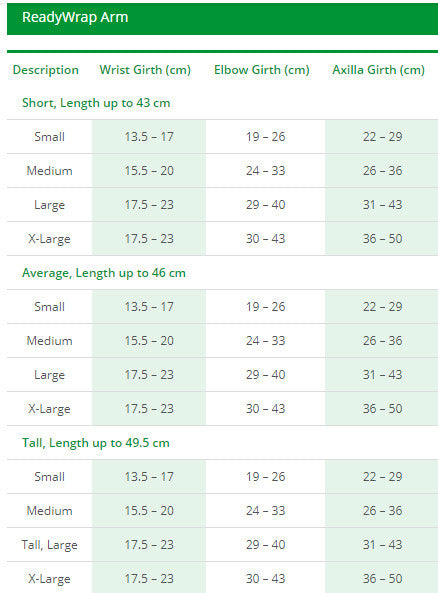Image resolution: width=438 pixels, height=593 pixels.
Task: Click the Axilla Girth (cm) column header
Action: click(379, 70)
